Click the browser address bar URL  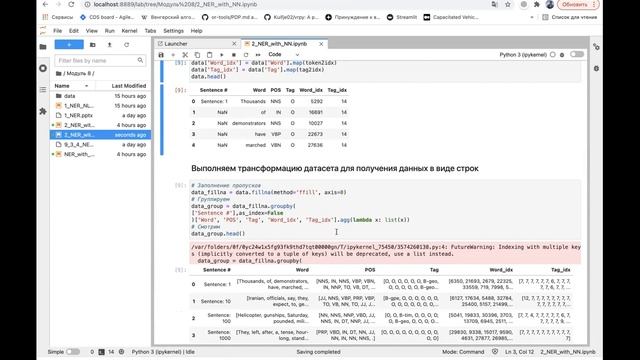tap(176, 4)
